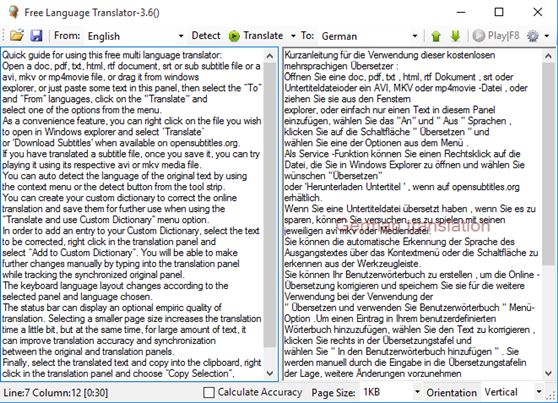Save translation using the floppy disk icon
Screen dimensions: 558x403
coord(36,36)
